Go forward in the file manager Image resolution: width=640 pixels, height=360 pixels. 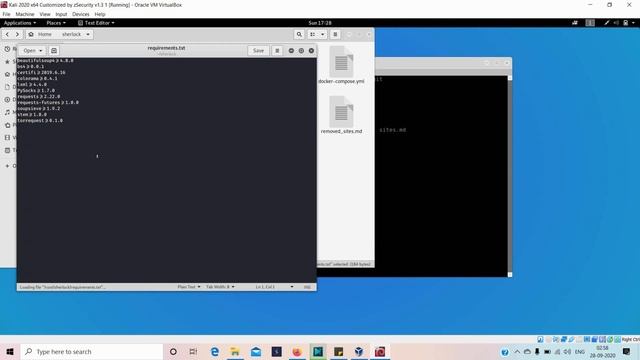point(17,34)
